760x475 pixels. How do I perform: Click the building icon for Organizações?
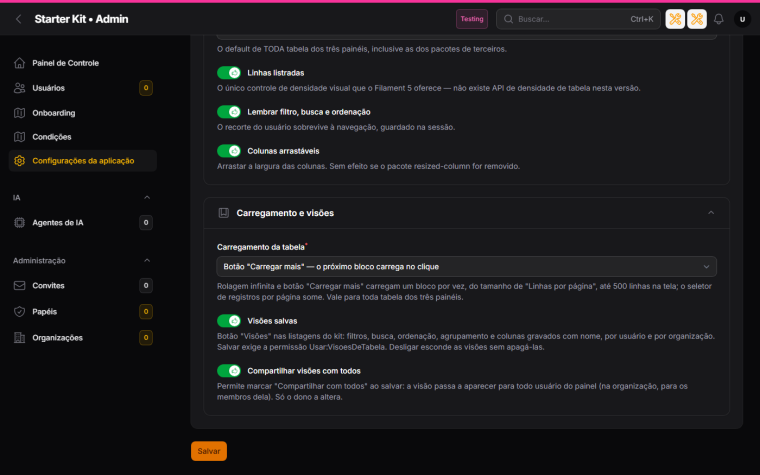coord(19,338)
